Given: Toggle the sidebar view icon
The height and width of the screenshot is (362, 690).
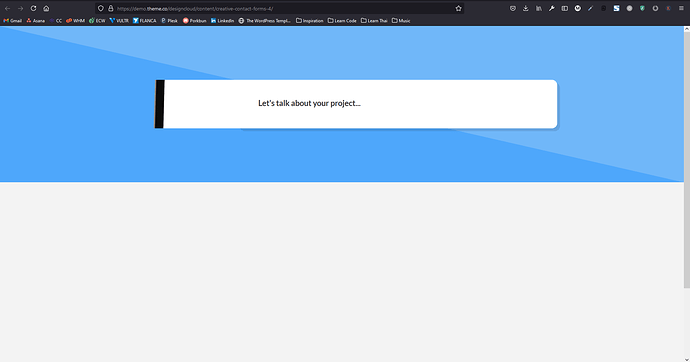Looking at the screenshot, I should point(565,8).
